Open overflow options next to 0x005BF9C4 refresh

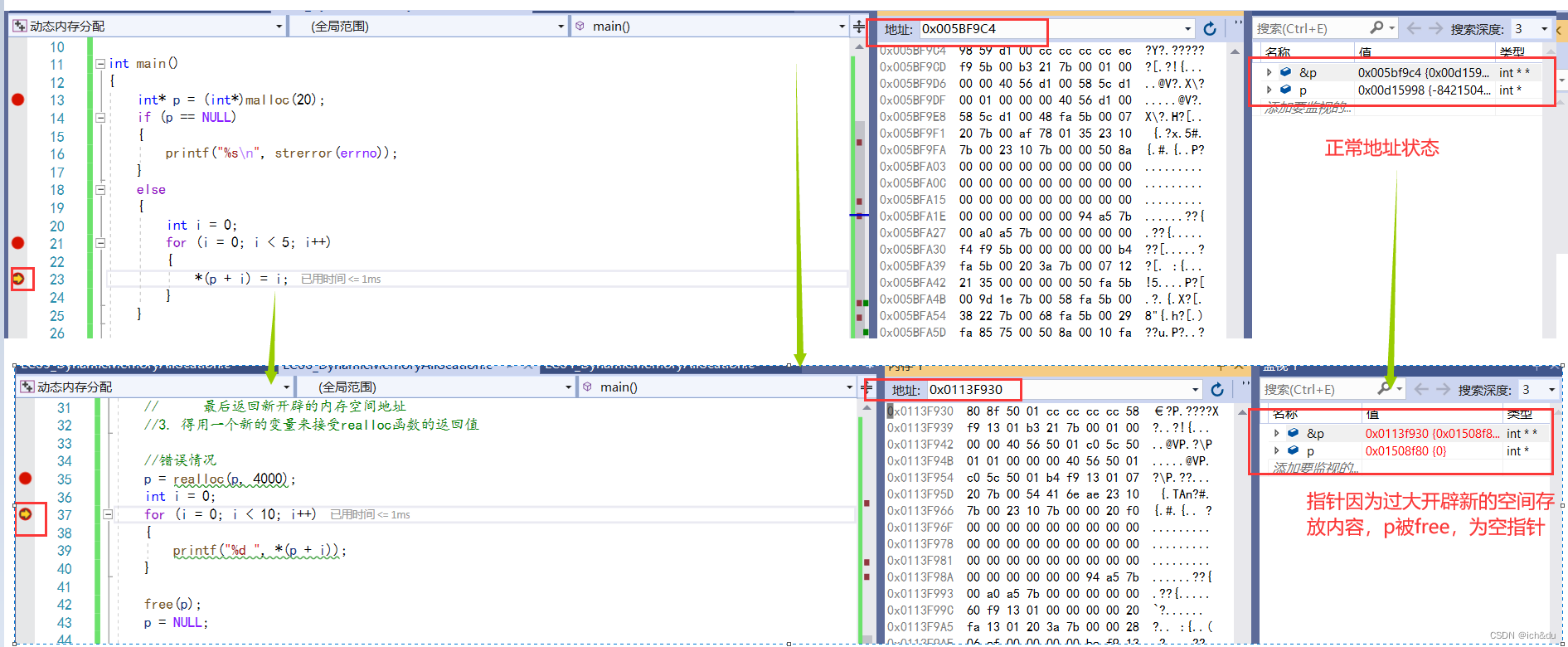pos(1239,25)
